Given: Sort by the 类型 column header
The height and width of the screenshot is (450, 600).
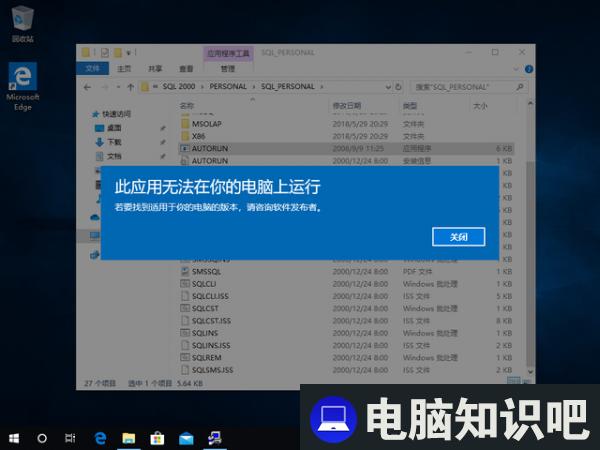Looking at the screenshot, I should click(x=410, y=106).
